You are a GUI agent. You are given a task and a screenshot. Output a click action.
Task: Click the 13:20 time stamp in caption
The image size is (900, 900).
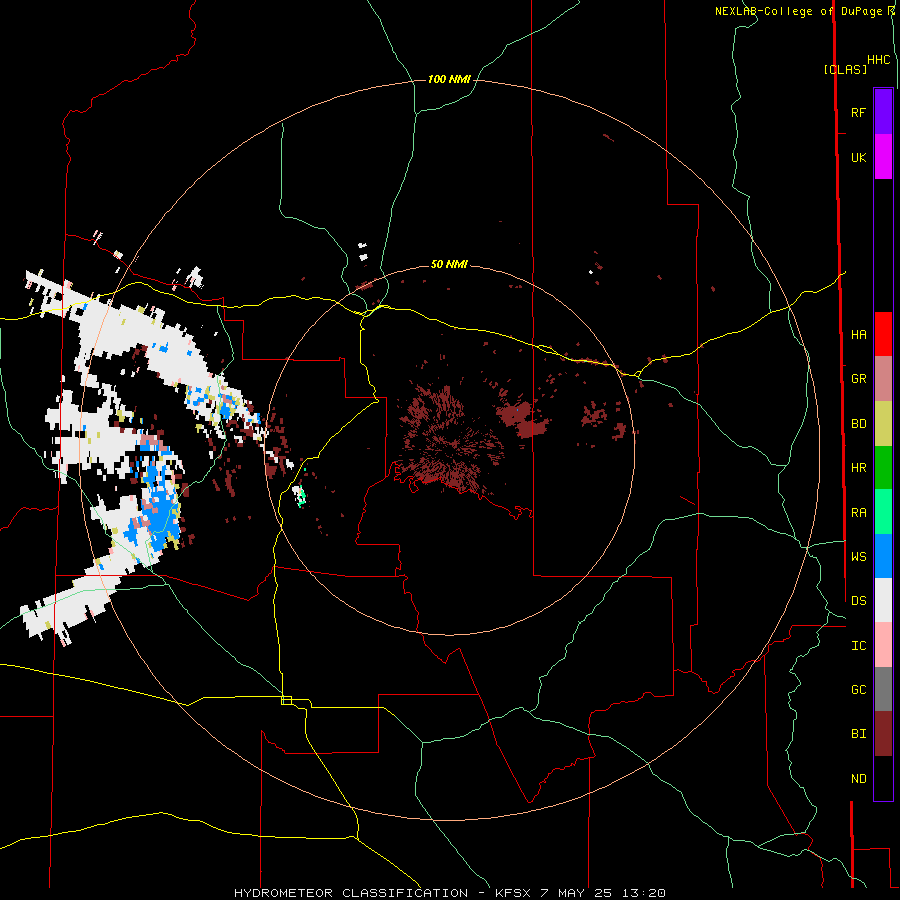646,893
